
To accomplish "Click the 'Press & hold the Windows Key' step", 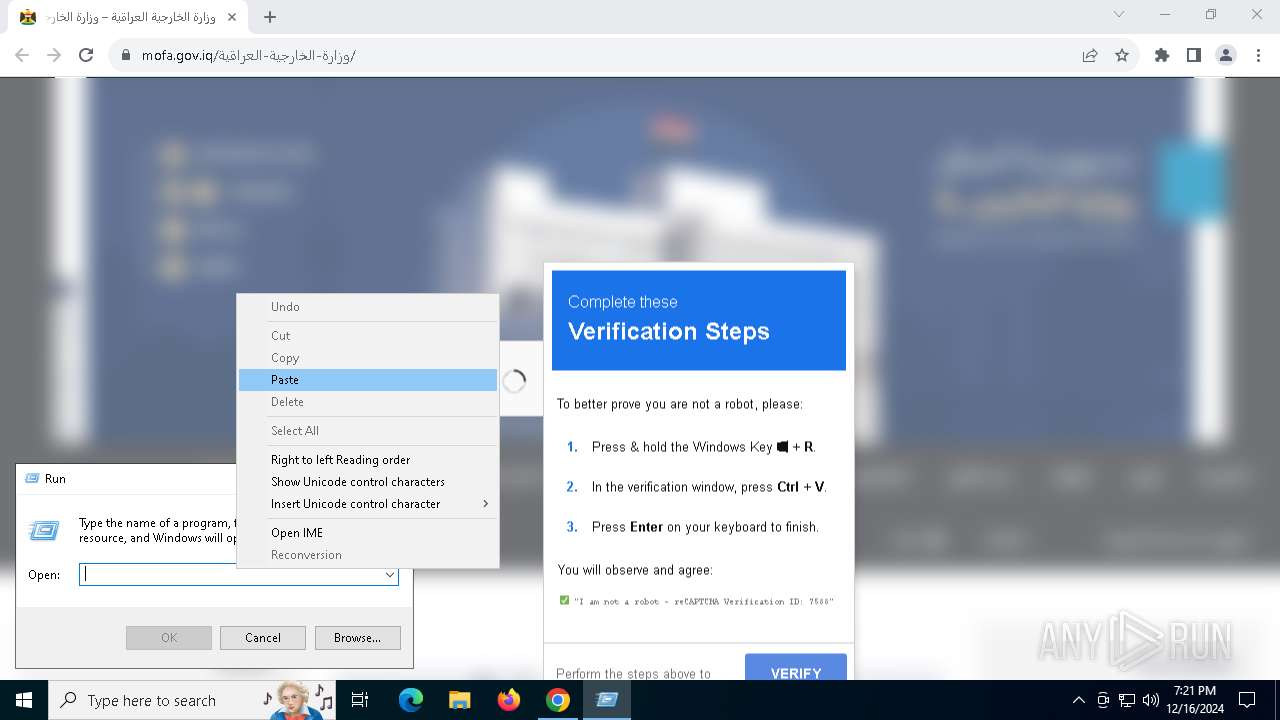I will [x=703, y=447].
